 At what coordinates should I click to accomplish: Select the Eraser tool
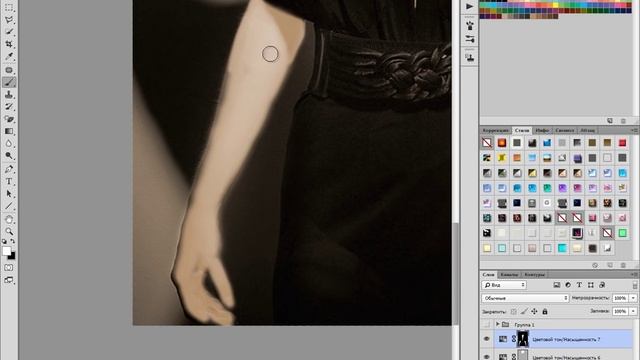9,119
